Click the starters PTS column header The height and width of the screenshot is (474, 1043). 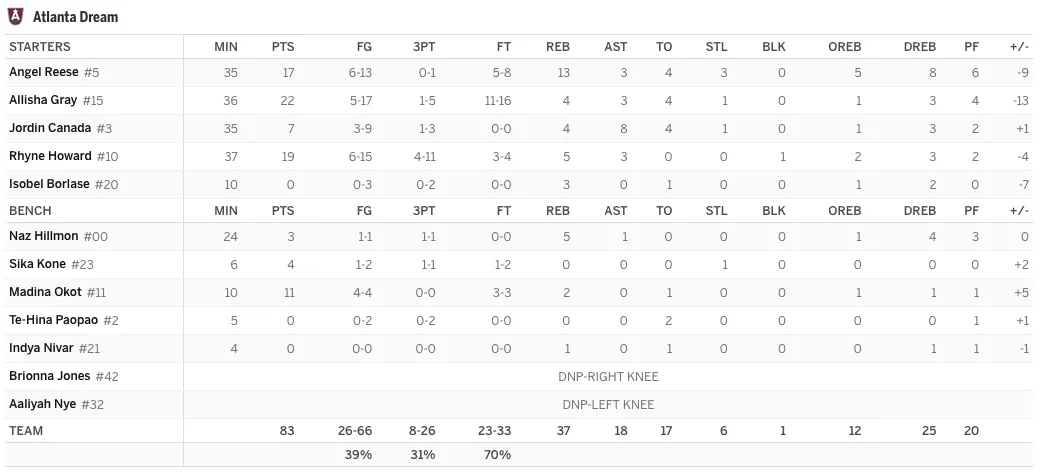(283, 47)
